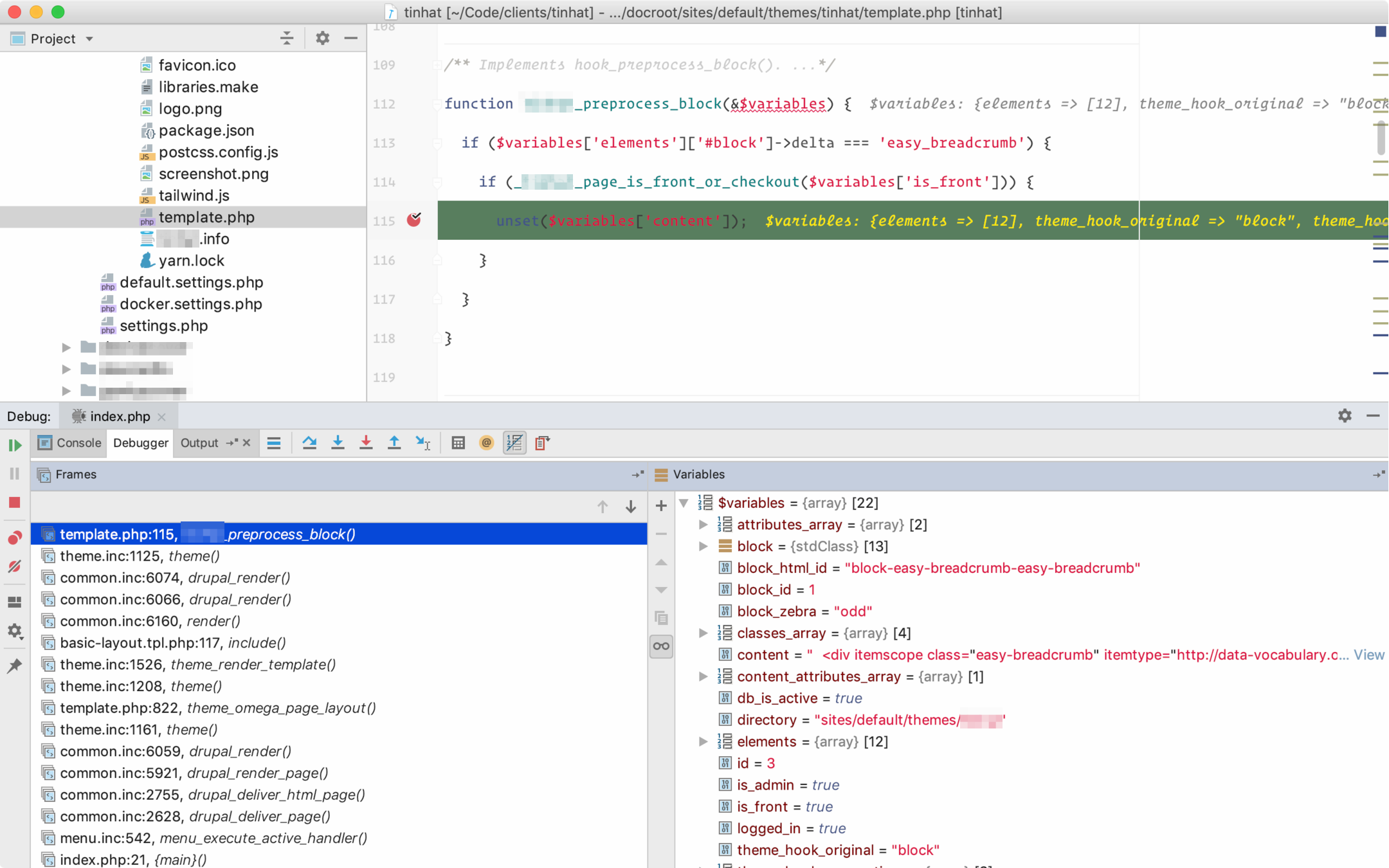Open the Project view dropdown
The width and height of the screenshot is (1389, 868).
pos(90,39)
